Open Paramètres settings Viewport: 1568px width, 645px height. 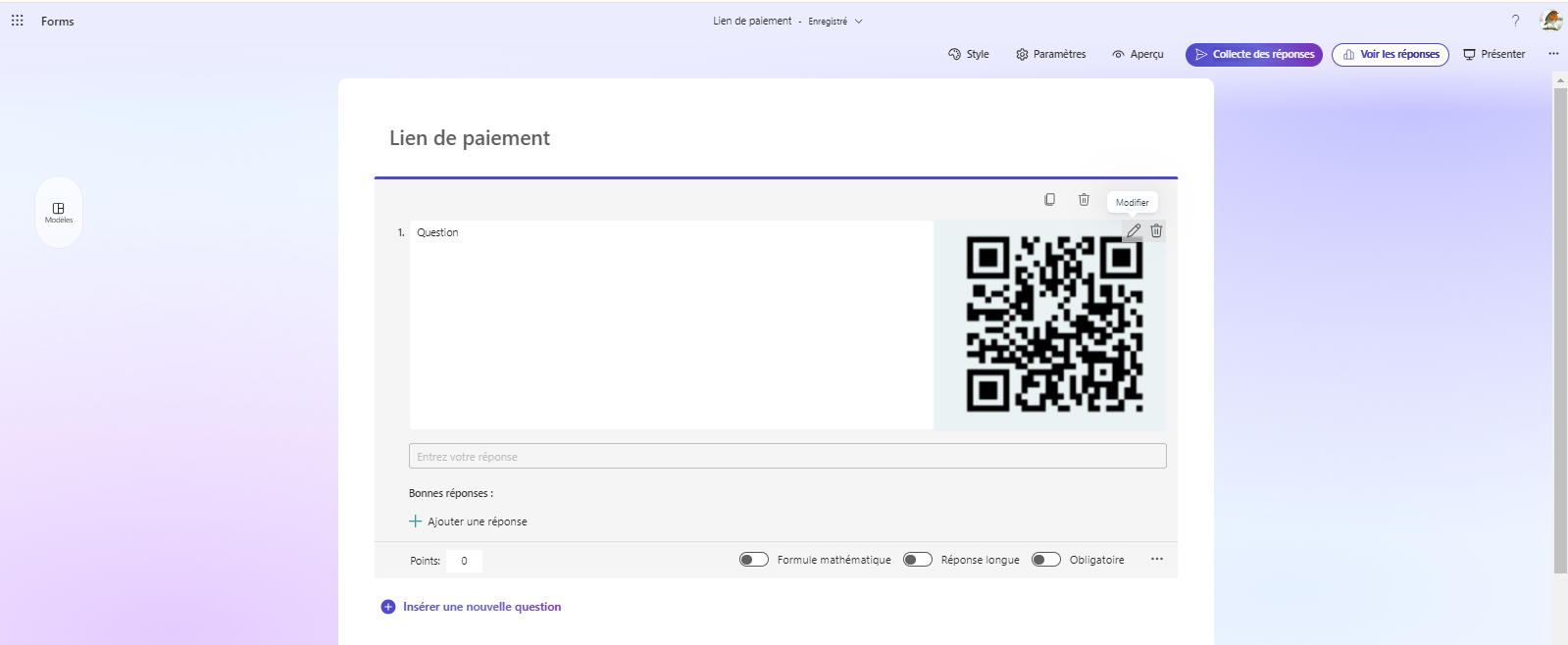pyautogui.click(x=1050, y=55)
